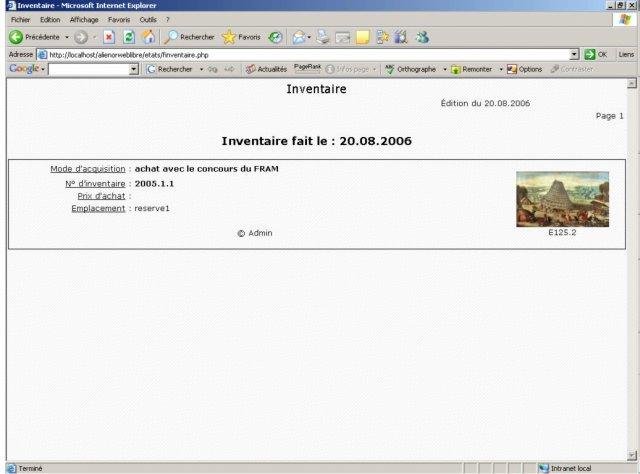Image resolution: width=640 pixels, height=474 pixels.
Task: Open the Edition menu
Action: (50, 20)
